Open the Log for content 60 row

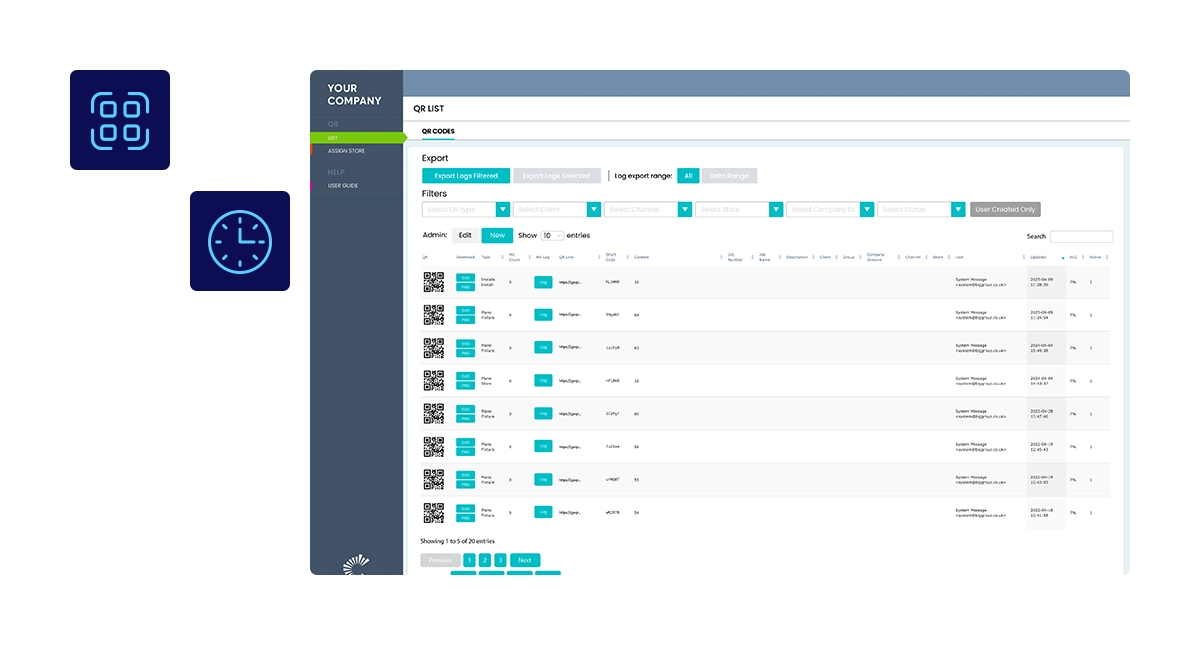point(543,413)
